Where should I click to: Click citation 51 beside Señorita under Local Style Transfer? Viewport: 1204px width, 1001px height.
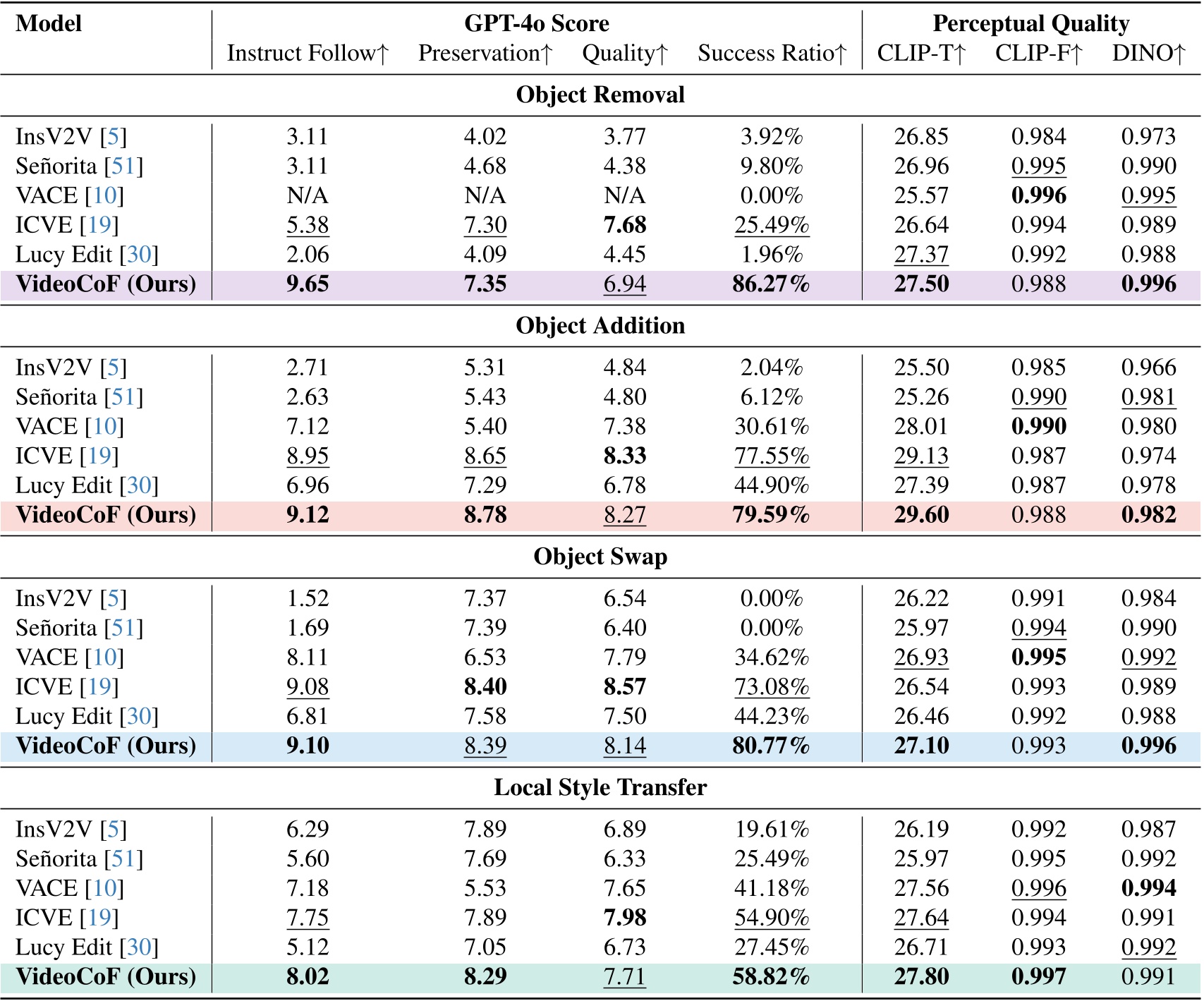click(x=123, y=859)
